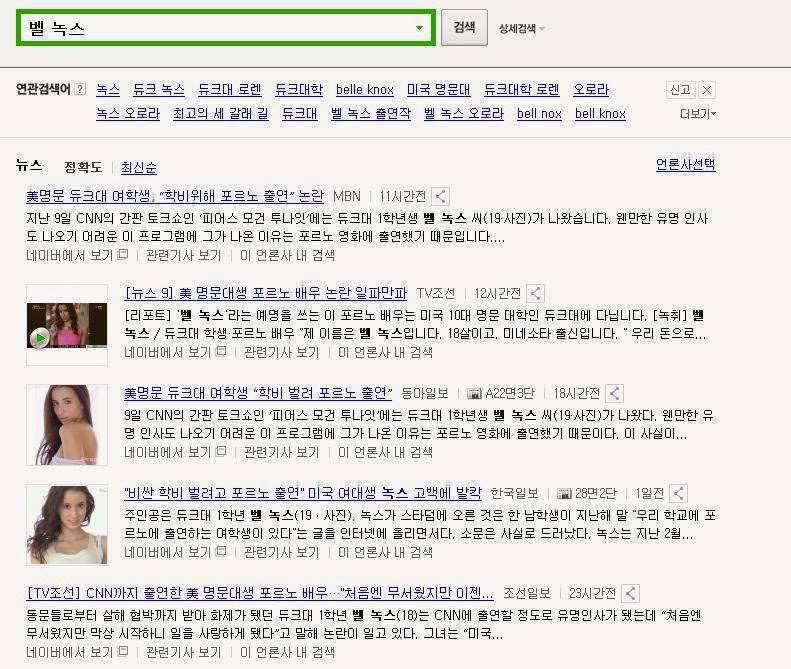The width and height of the screenshot is (791, 669).
Task: Select related search bell knox
Action: (600, 114)
